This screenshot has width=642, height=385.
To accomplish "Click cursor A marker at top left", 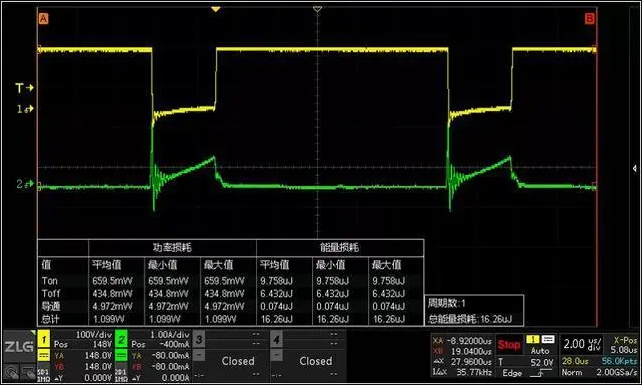I will [43, 19].
